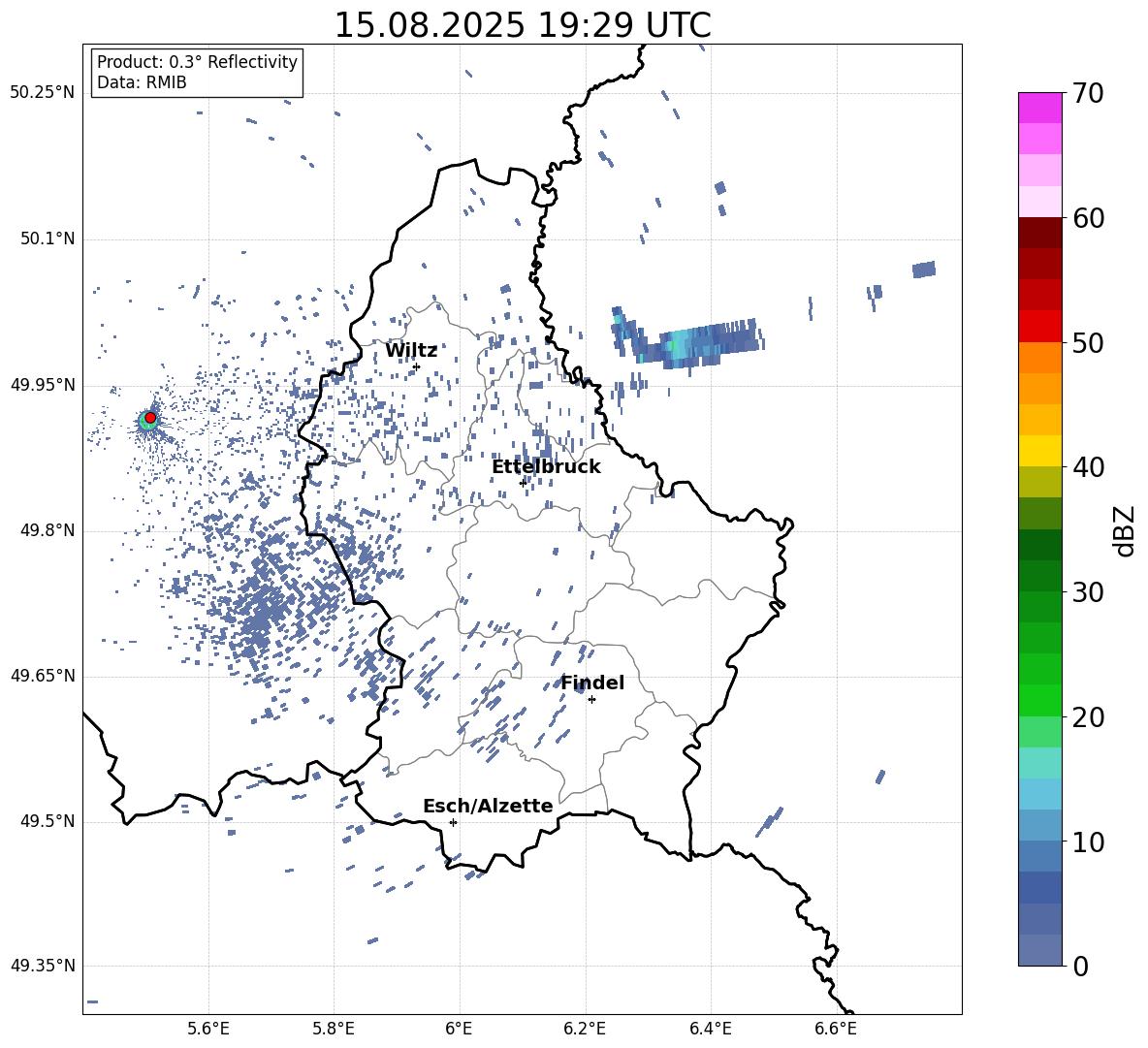The image size is (1148, 1048).
Task: Click the 49.95°N latitude label
Action: tap(43, 385)
